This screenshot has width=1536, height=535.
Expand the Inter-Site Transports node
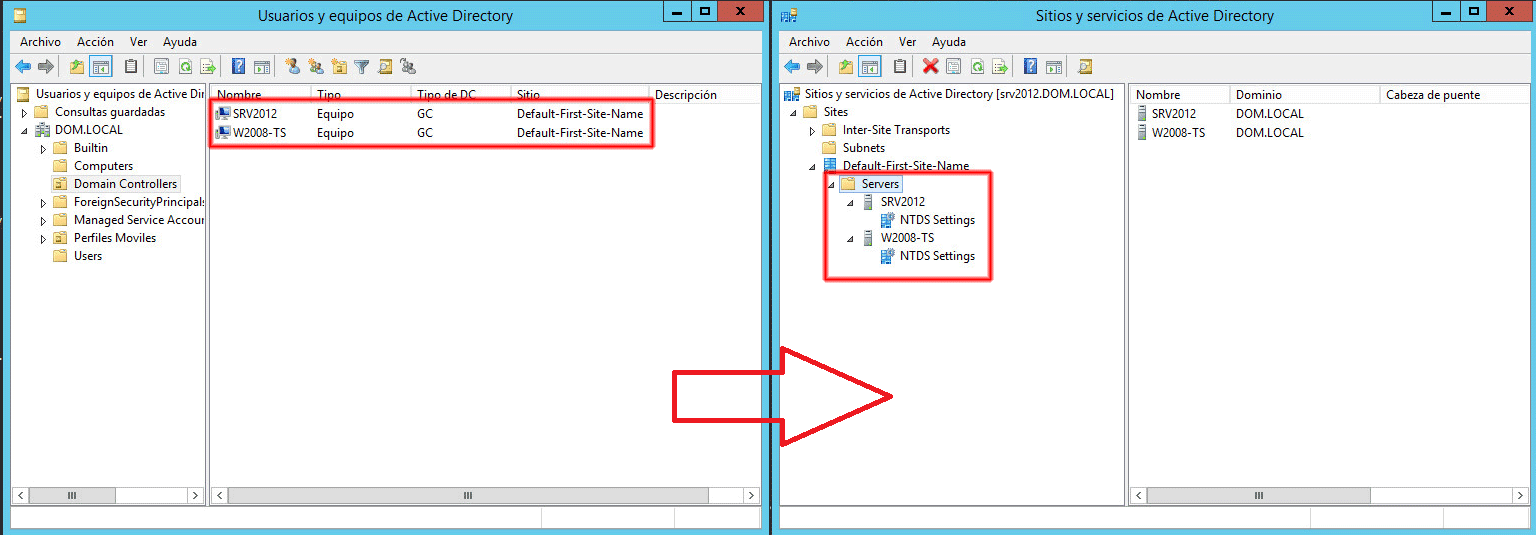coord(812,131)
